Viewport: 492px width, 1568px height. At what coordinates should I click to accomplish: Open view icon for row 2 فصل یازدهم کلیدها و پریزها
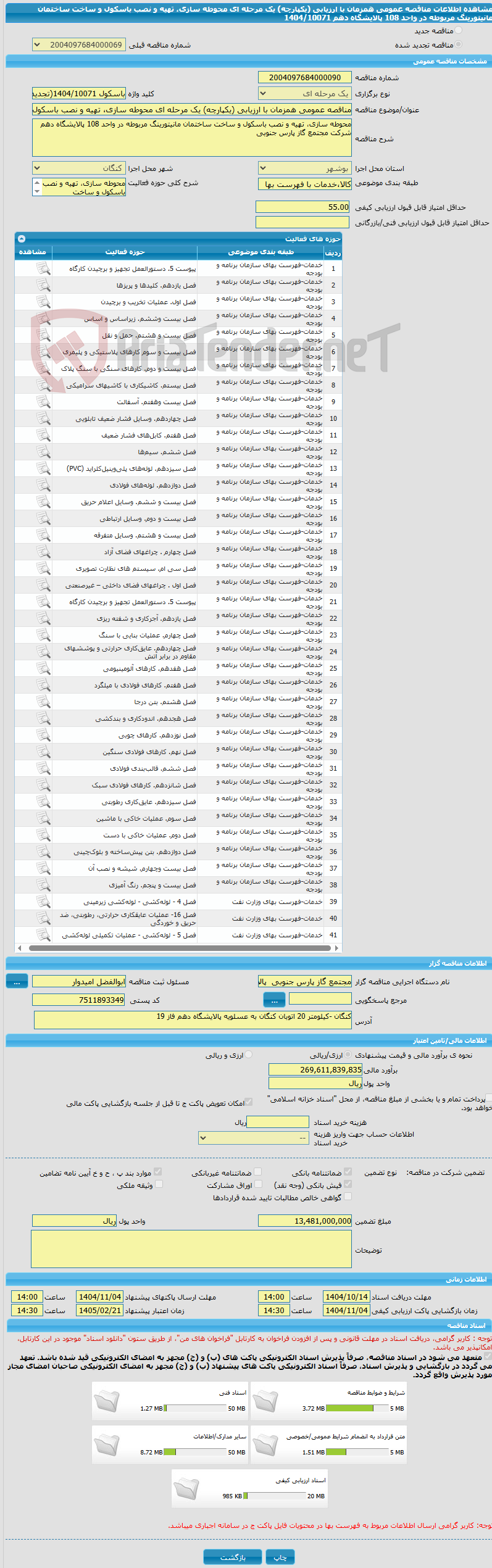43,285
